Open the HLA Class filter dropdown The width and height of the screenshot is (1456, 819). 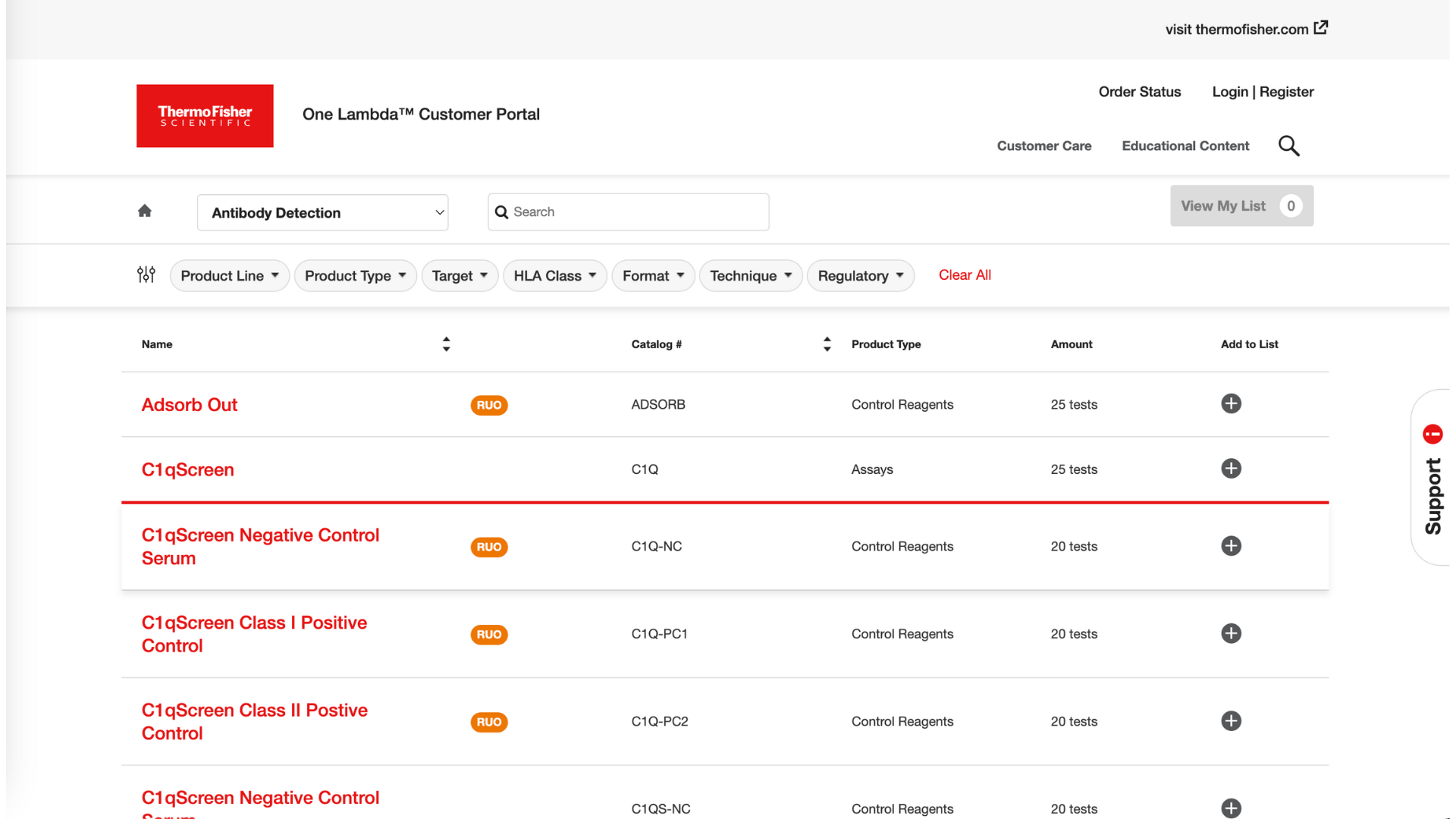554,275
